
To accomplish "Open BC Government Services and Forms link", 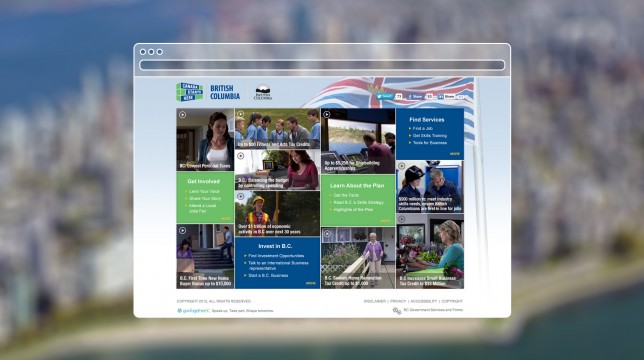I will 433,310.
